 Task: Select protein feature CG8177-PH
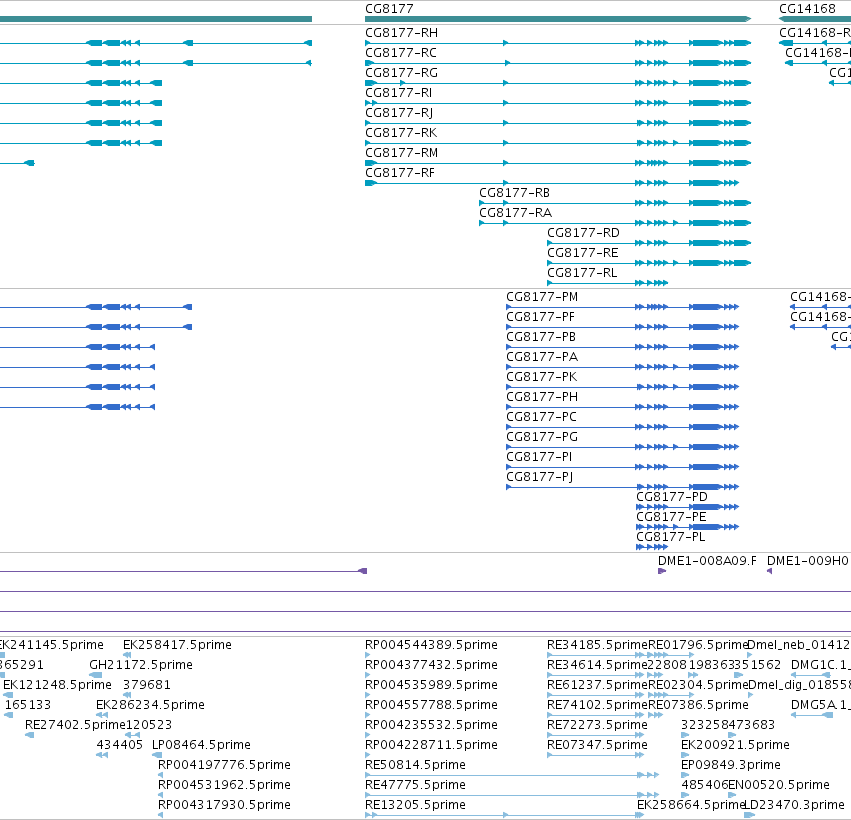[542, 397]
